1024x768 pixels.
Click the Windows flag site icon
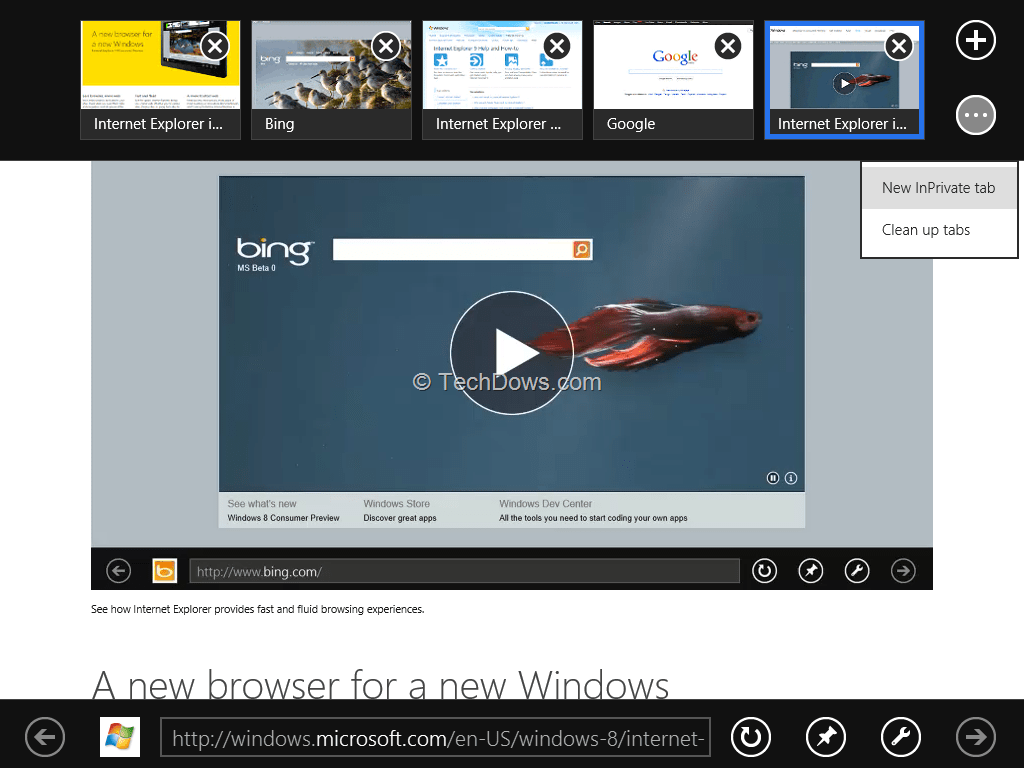pyautogui.click(x=120, y=737)
